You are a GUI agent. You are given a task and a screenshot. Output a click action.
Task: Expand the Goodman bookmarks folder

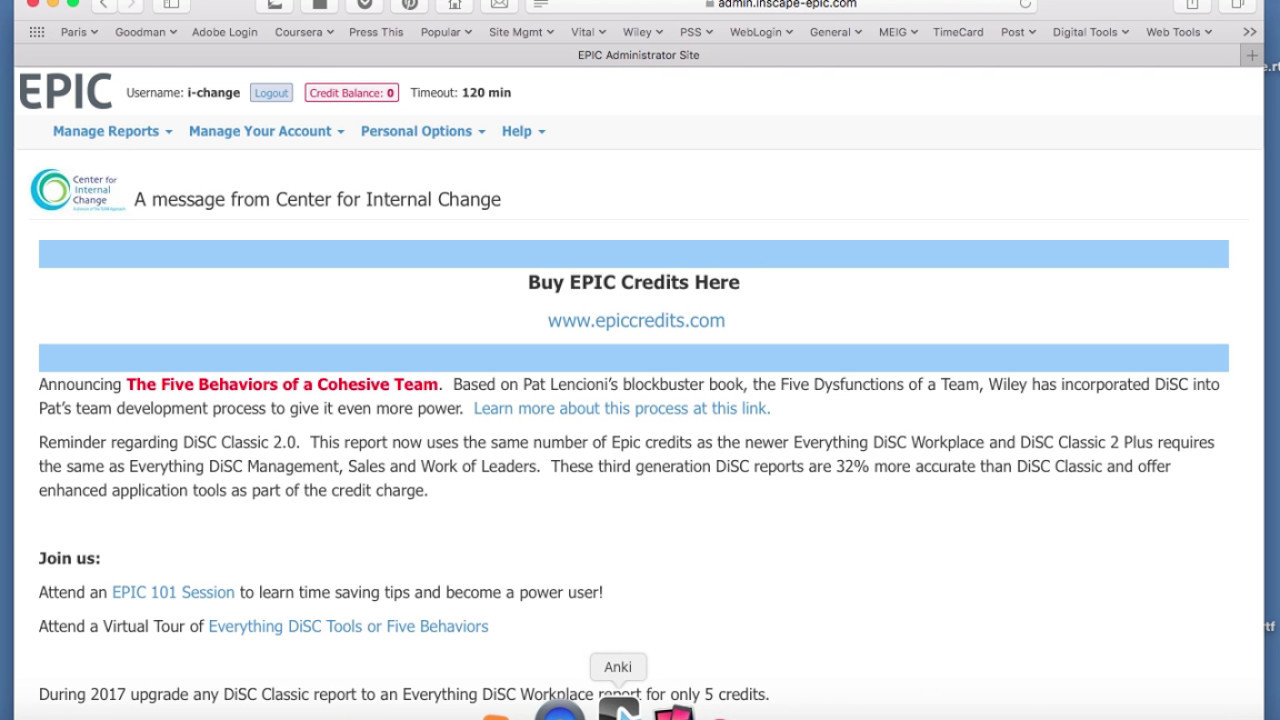(x=145, y=32)
